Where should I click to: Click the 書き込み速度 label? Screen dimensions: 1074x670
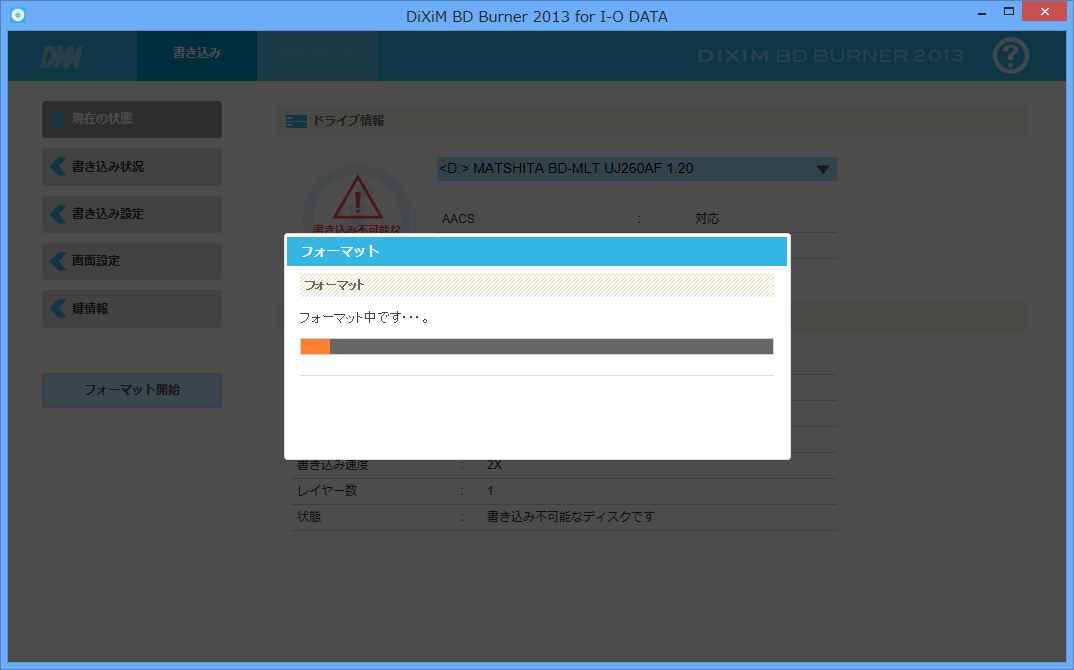tap(333, 465)
